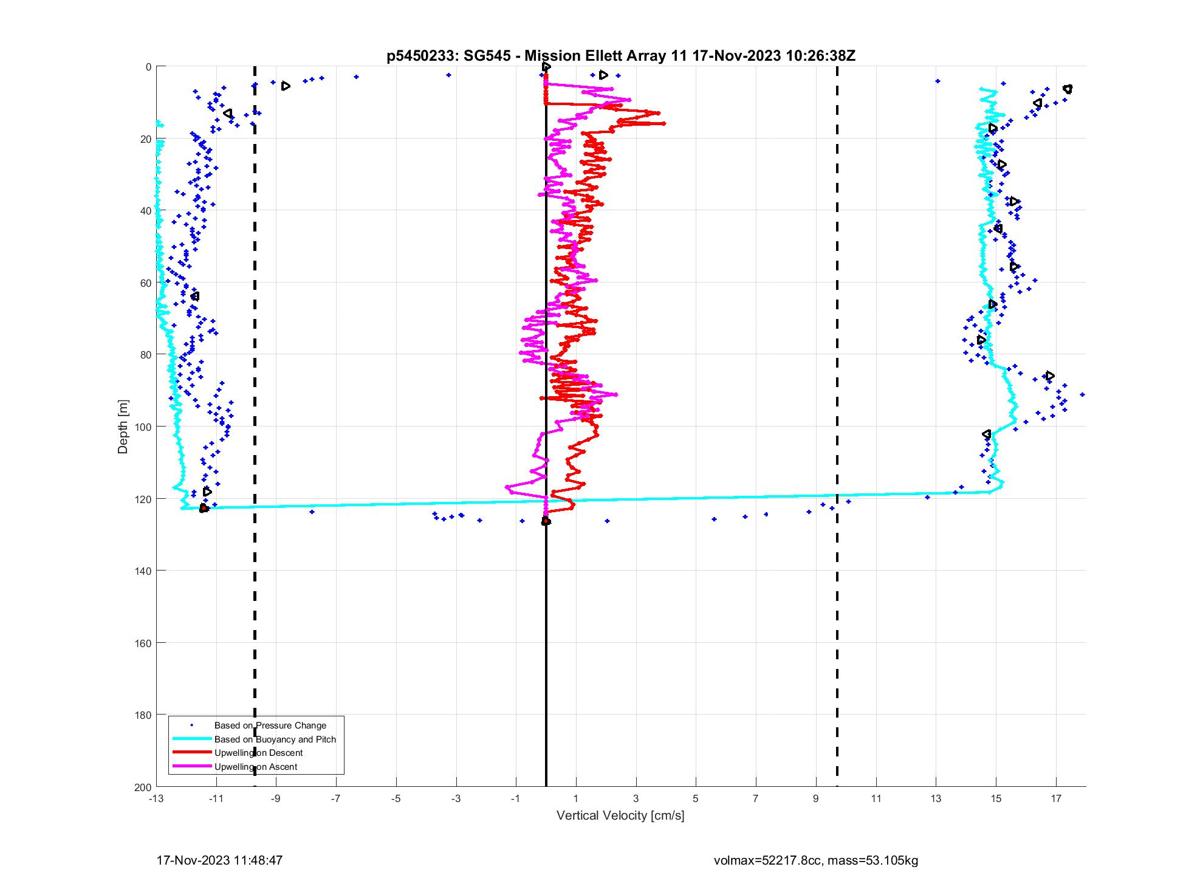
Task: Click the cyan line sample in the legend
Action: pyautogui.click(x=191, y=739)
